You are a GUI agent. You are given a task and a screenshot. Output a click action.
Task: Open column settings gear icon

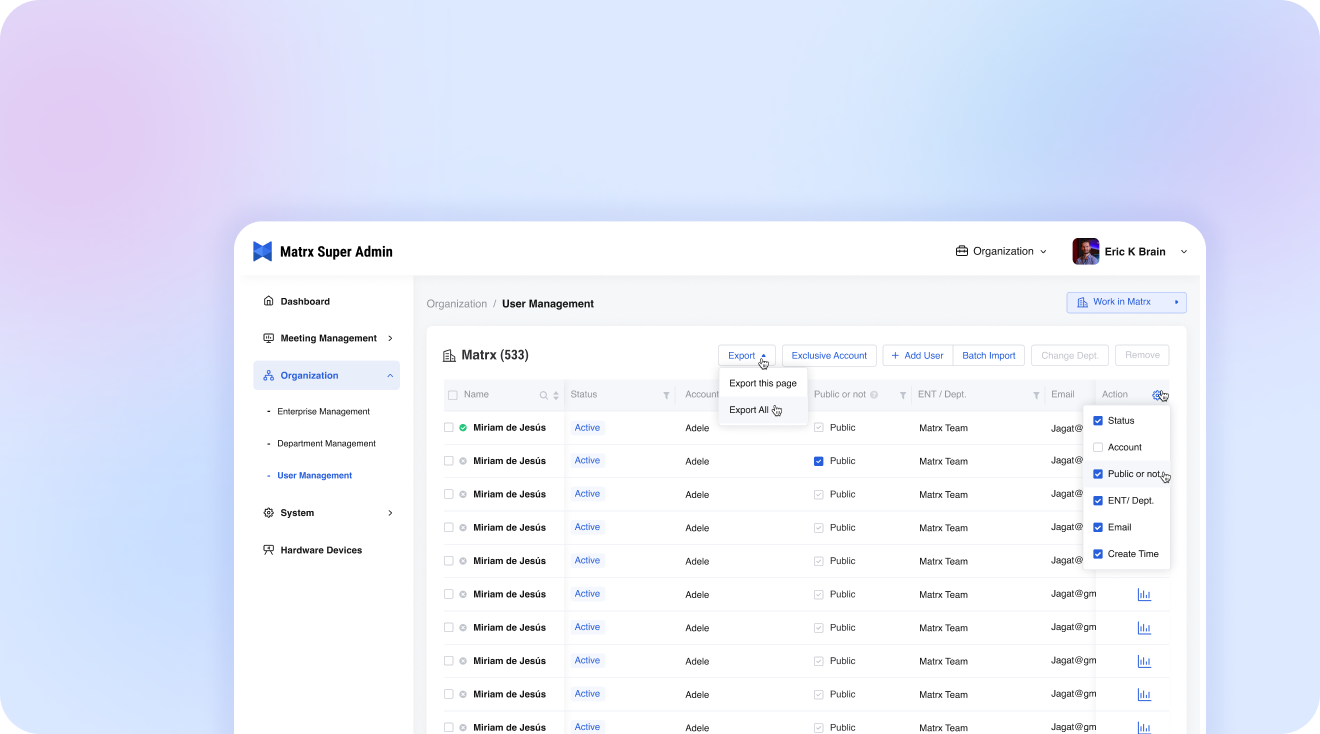point(1157,395)
